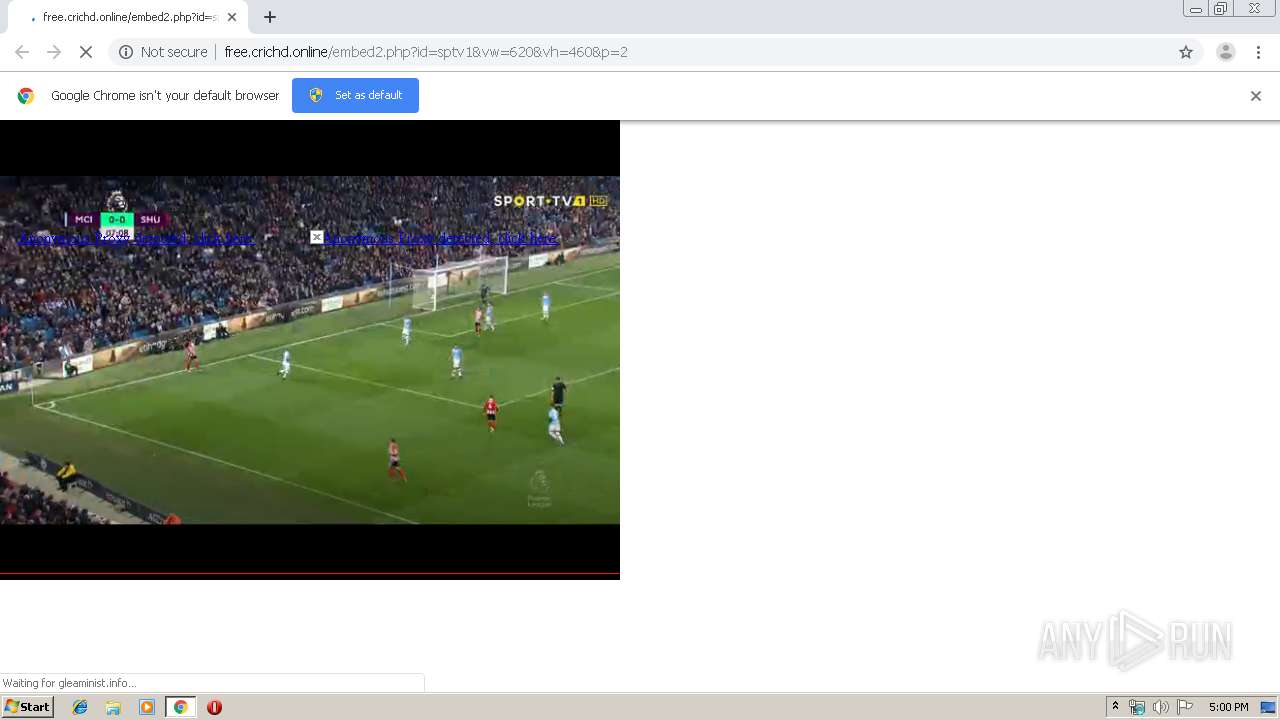
Task: Click the red Opera icon in taskbar
Action: click(x=214, y=707)
